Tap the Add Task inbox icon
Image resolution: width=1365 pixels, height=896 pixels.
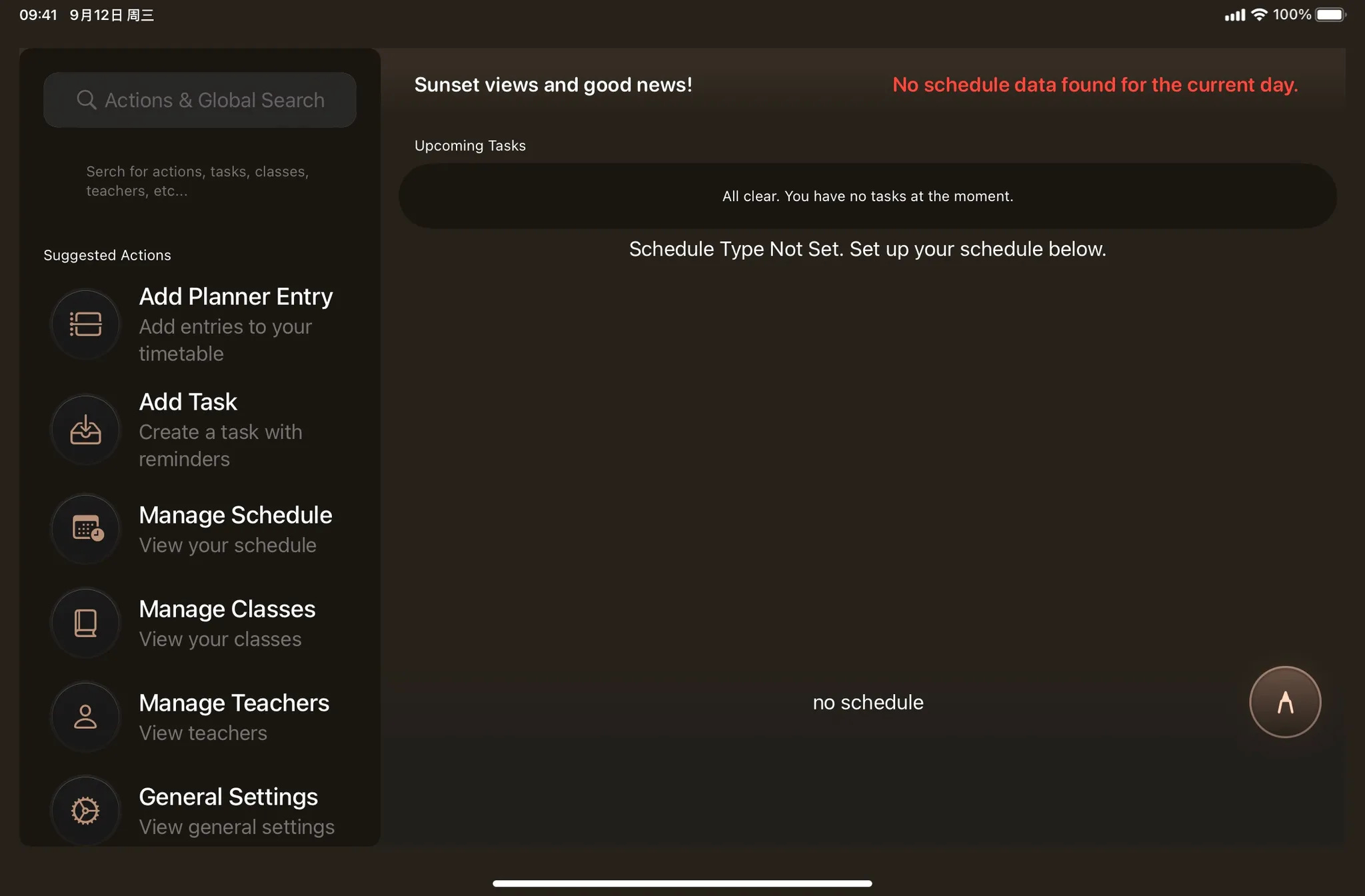pos(85,430)
